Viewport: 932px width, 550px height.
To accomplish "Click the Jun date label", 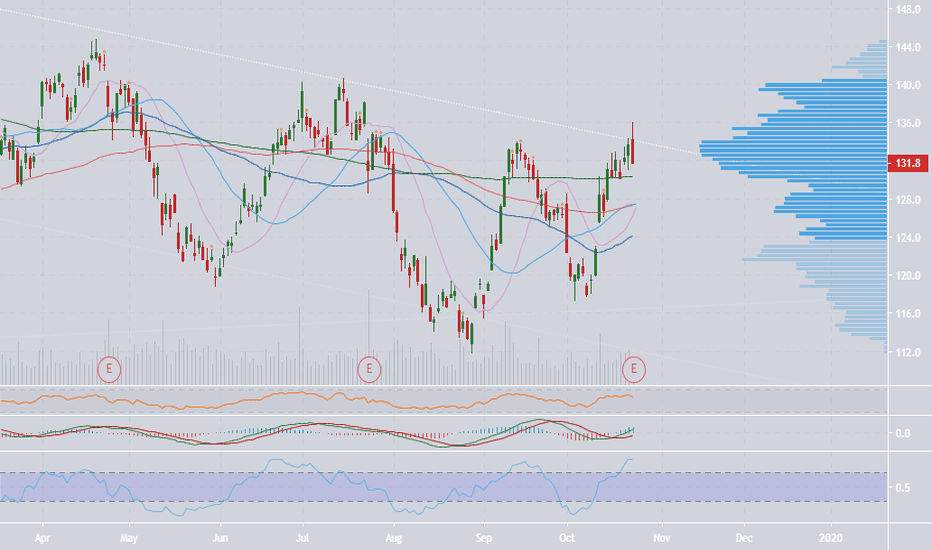I will pyautogui.click(x=220, y=538).
